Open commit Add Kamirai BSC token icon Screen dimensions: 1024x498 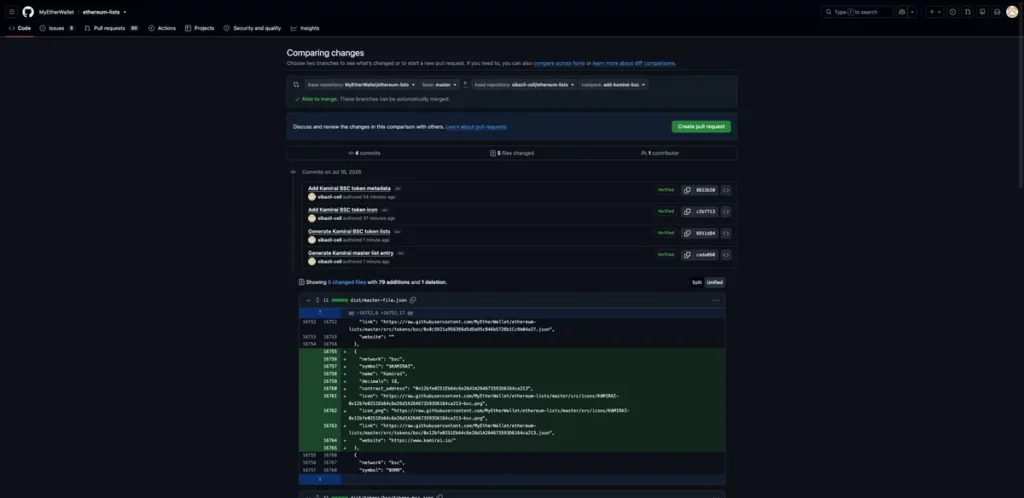pos(343,210)
